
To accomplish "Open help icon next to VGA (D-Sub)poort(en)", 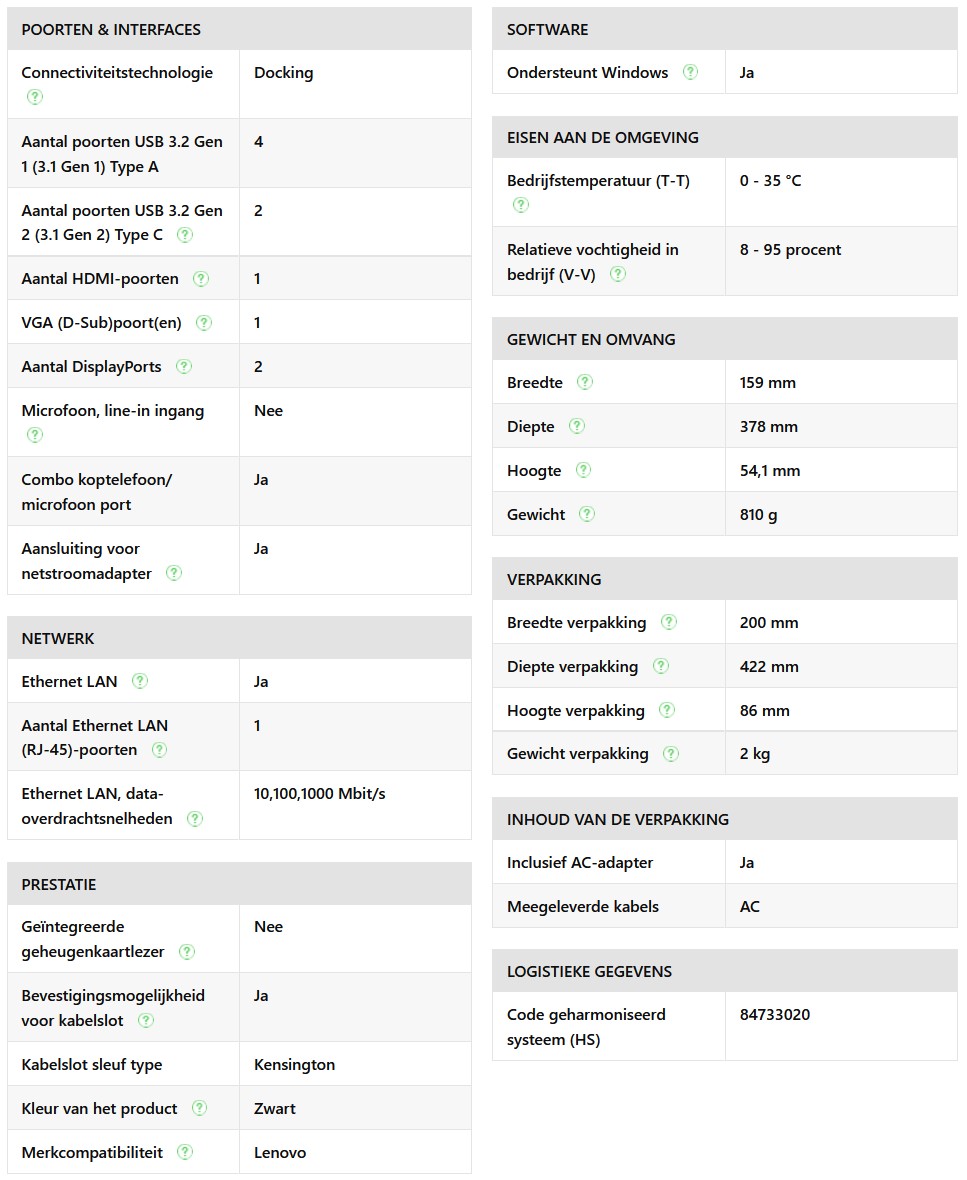I will (x=204, y=323).
